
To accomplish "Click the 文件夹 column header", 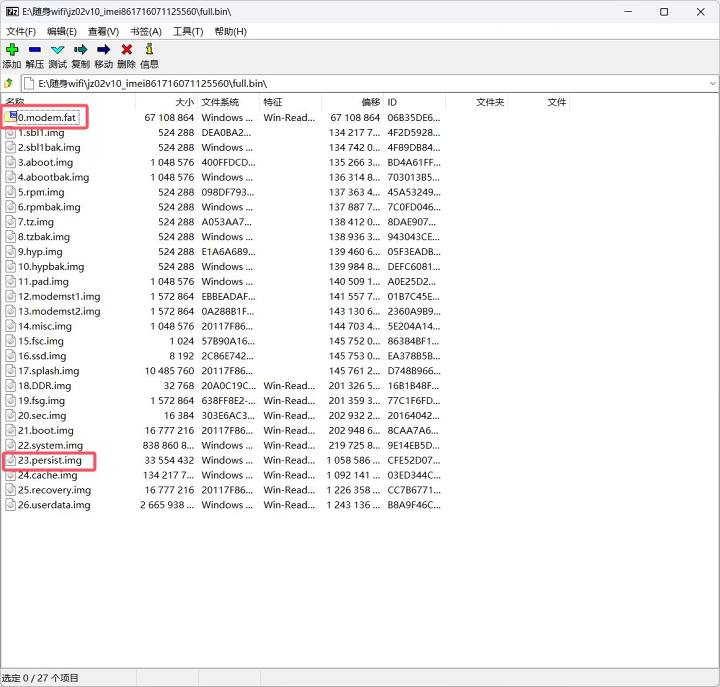I will pyautogui.click(x=477, y=102).
